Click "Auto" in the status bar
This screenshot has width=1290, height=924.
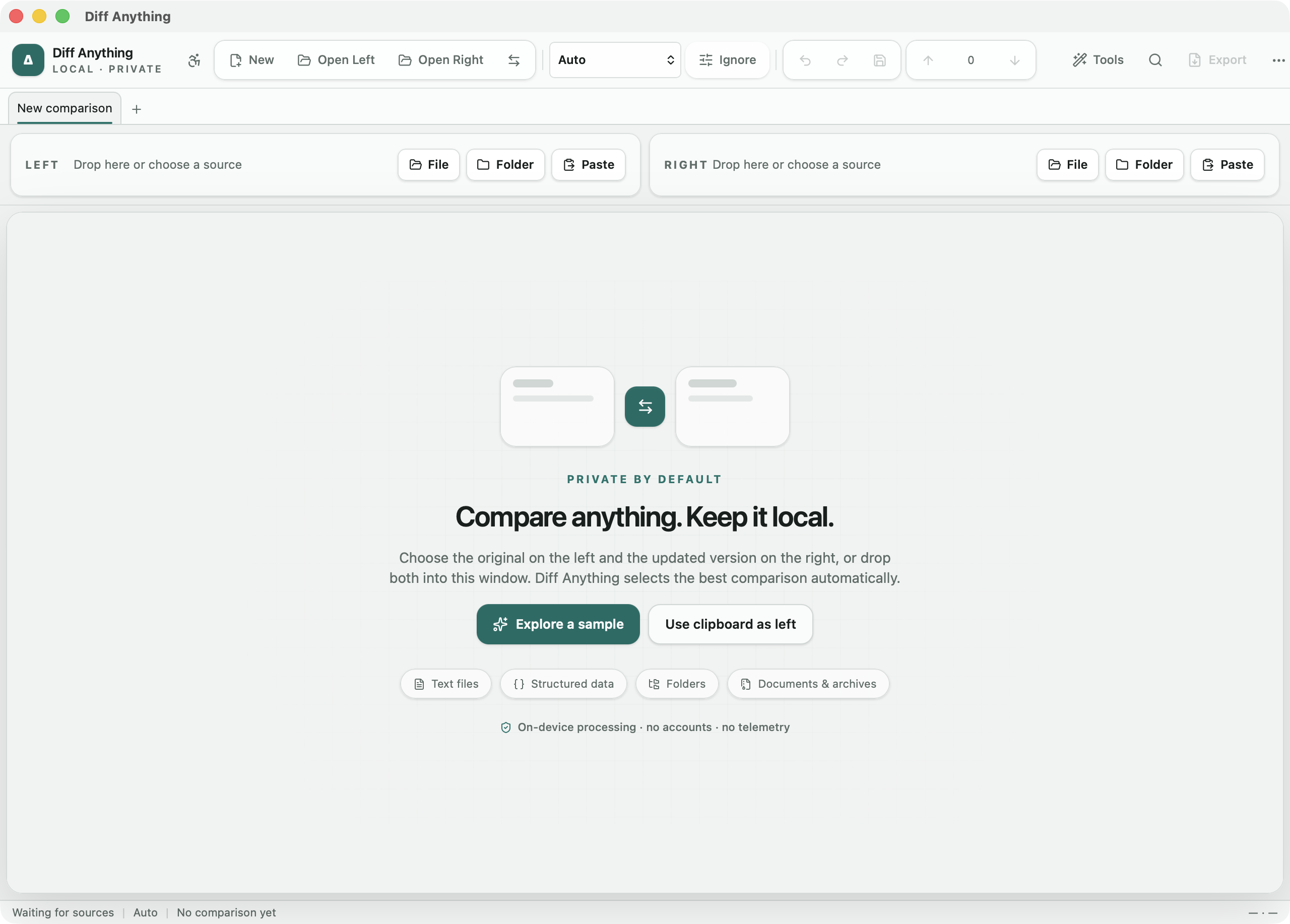[x=145, y=912]
